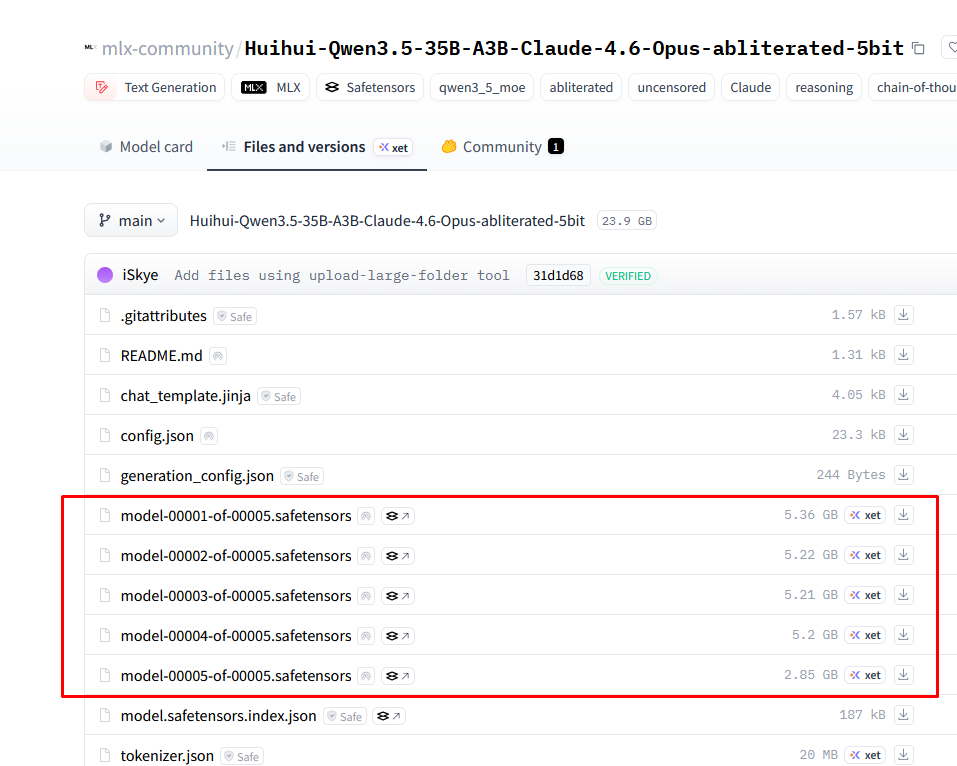Click the qwen3_5_moe tag

coord(482,87)
